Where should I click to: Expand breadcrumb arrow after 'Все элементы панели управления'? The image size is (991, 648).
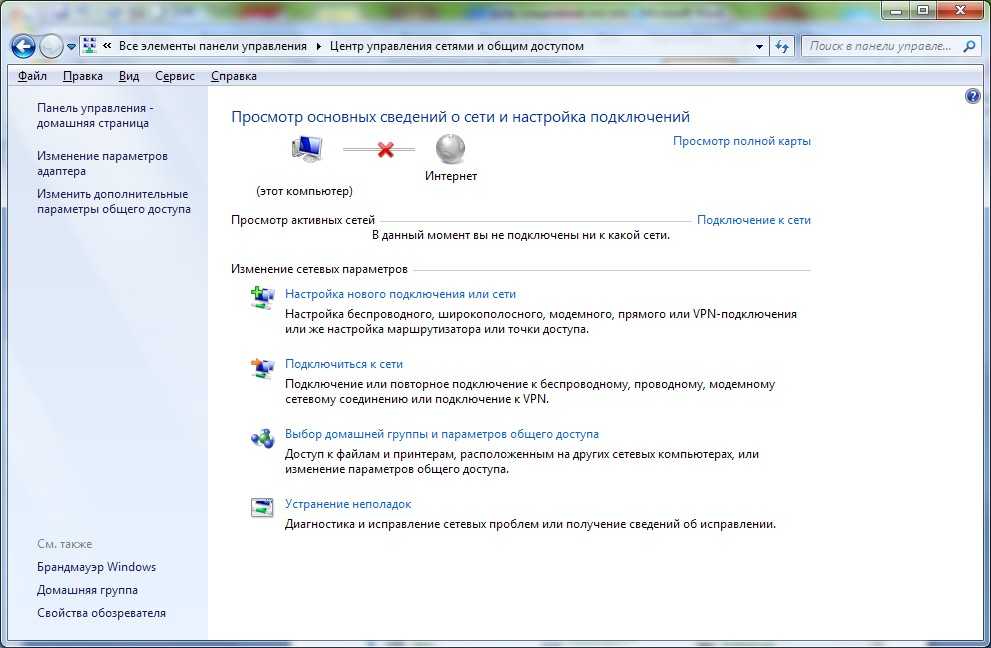320,46
